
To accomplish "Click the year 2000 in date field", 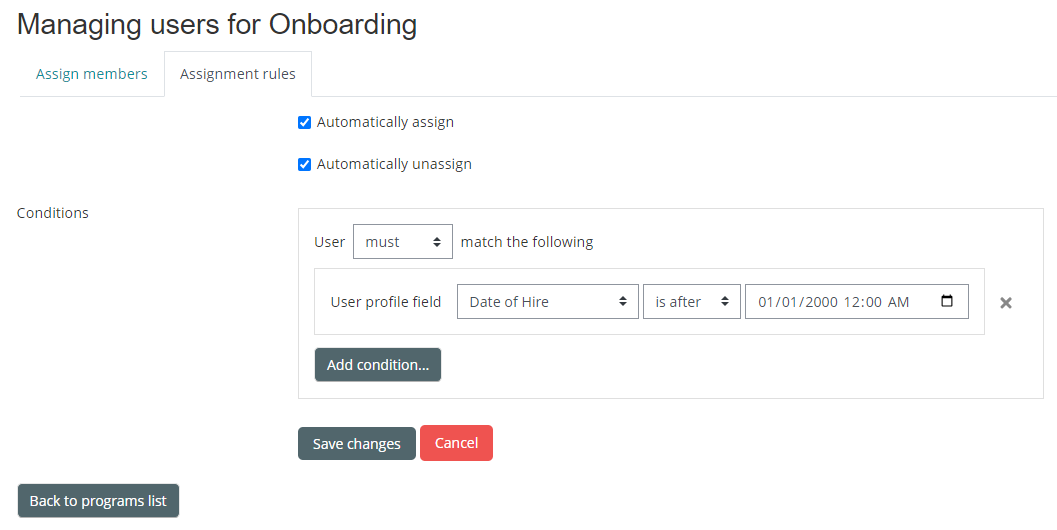I will click(819, 302).
